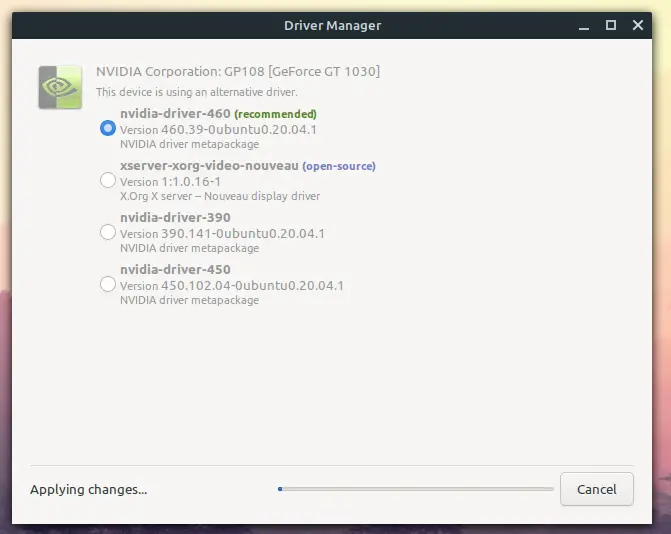671x534 pixels.
Task: Cancel applying driver changes
Action: pos(597,489)
